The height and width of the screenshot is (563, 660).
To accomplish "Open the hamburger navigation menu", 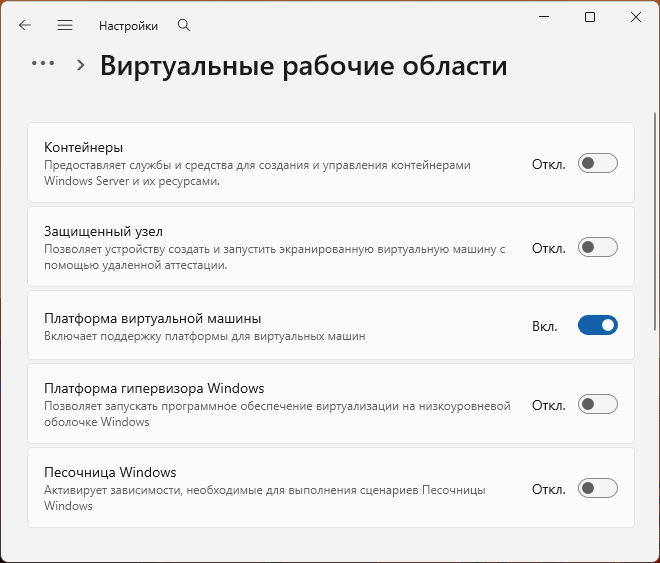I will tap(65, 25).
